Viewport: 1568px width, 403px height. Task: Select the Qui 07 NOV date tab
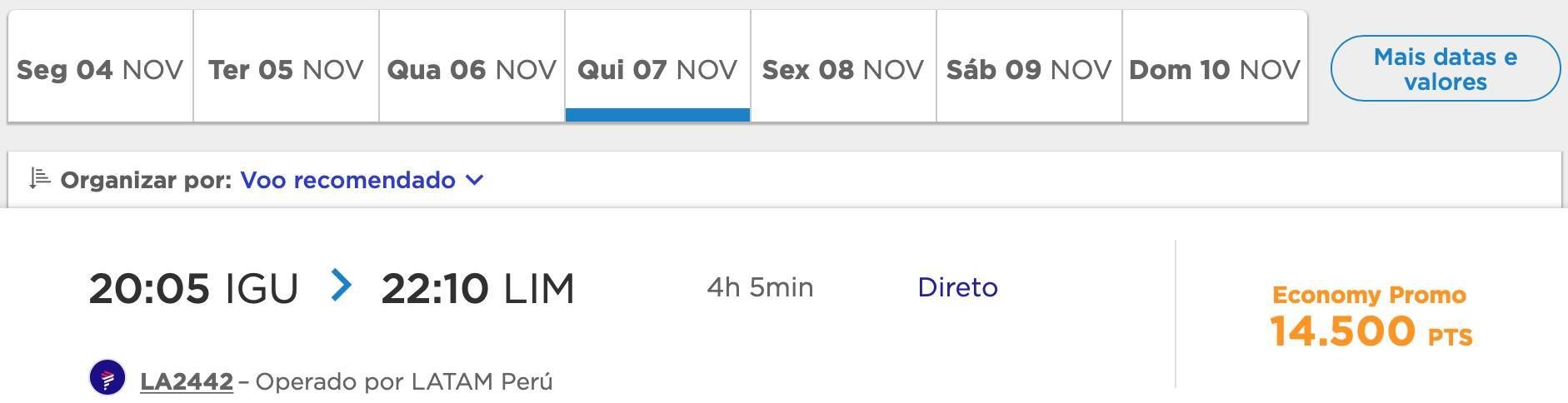657,67
